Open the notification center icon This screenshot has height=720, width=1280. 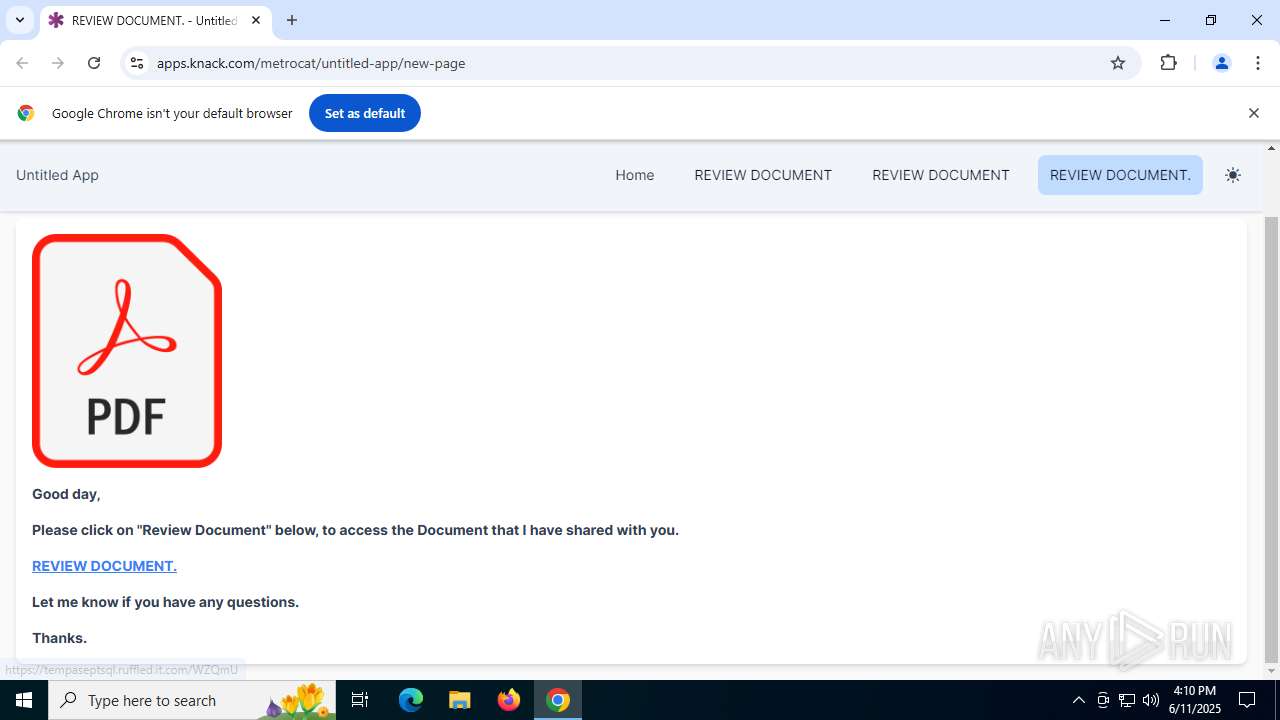pos(1247,700)
